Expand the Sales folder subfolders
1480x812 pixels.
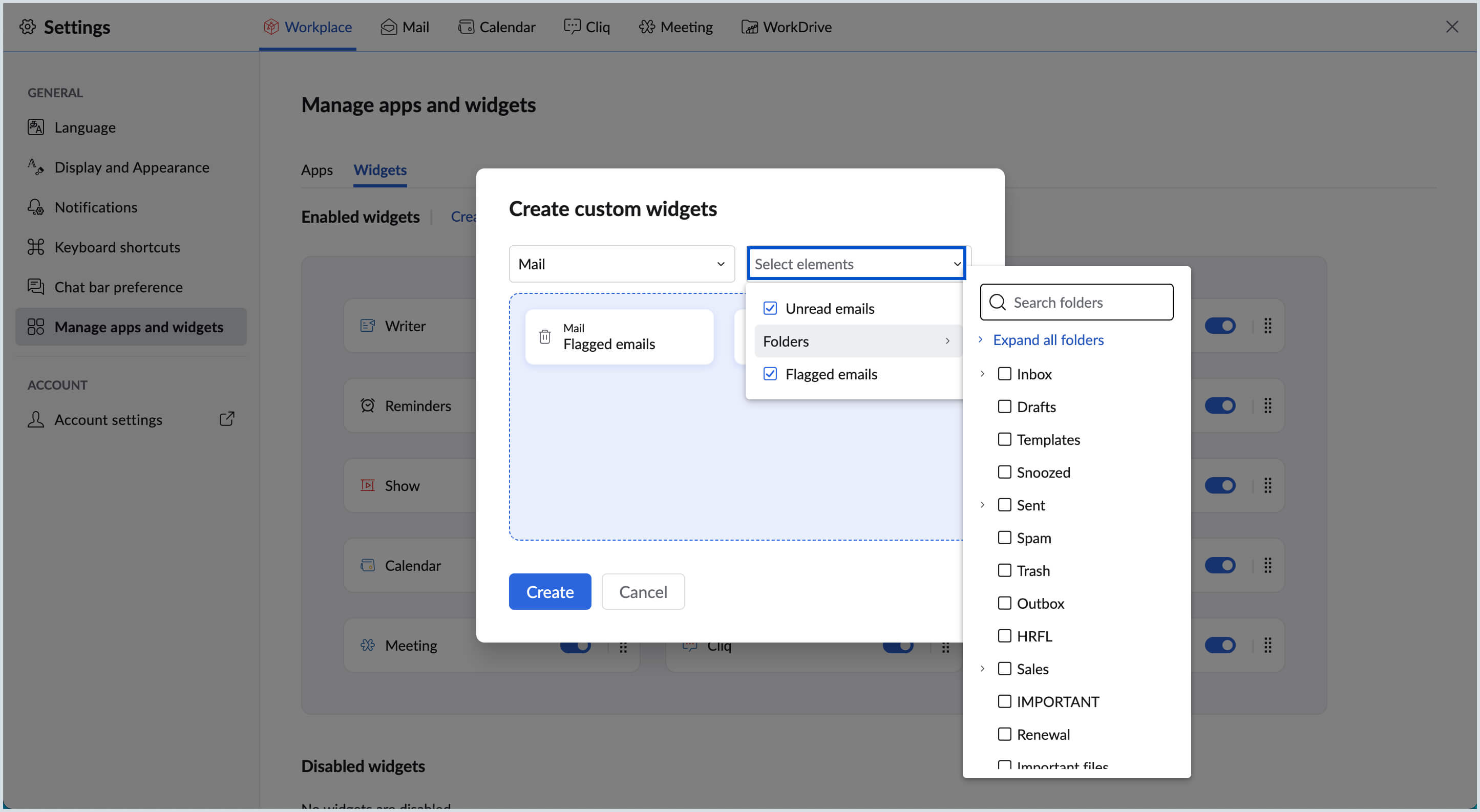(x=982, y=669)
